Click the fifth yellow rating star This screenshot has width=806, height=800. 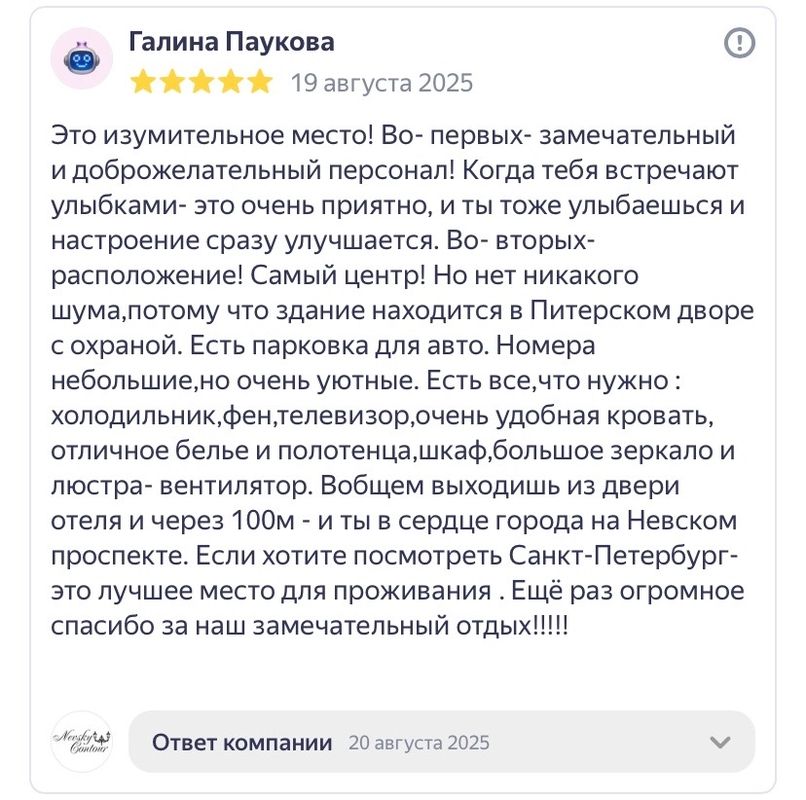(258, 82)
